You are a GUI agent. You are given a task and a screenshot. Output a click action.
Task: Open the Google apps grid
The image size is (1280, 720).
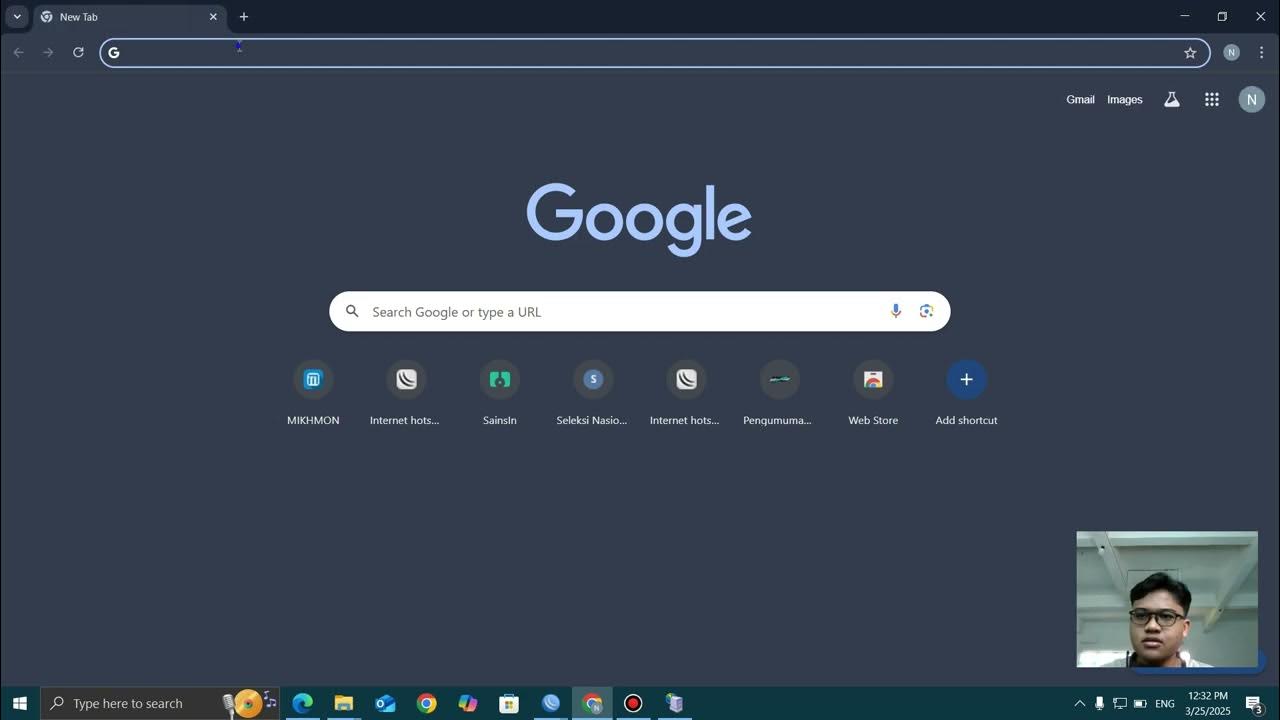(1212, 99)
